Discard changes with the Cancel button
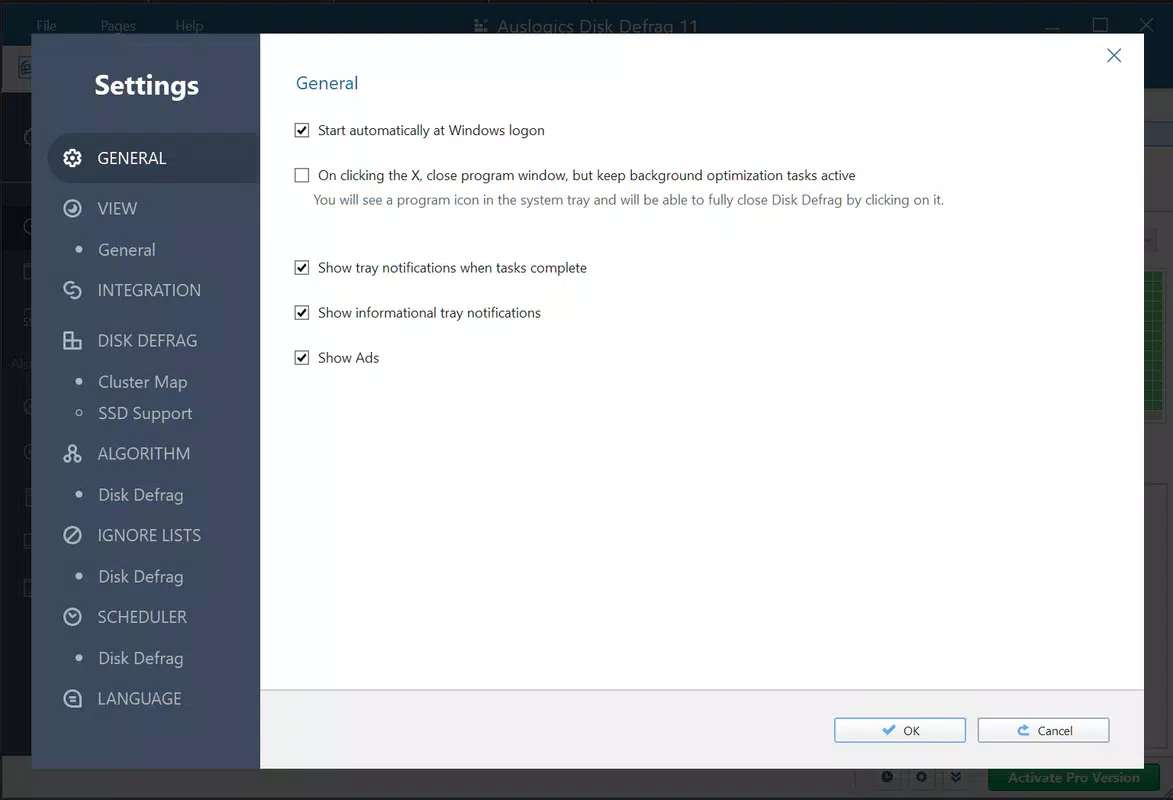This screenshot has height=800, width=1173. [1043, 730]
